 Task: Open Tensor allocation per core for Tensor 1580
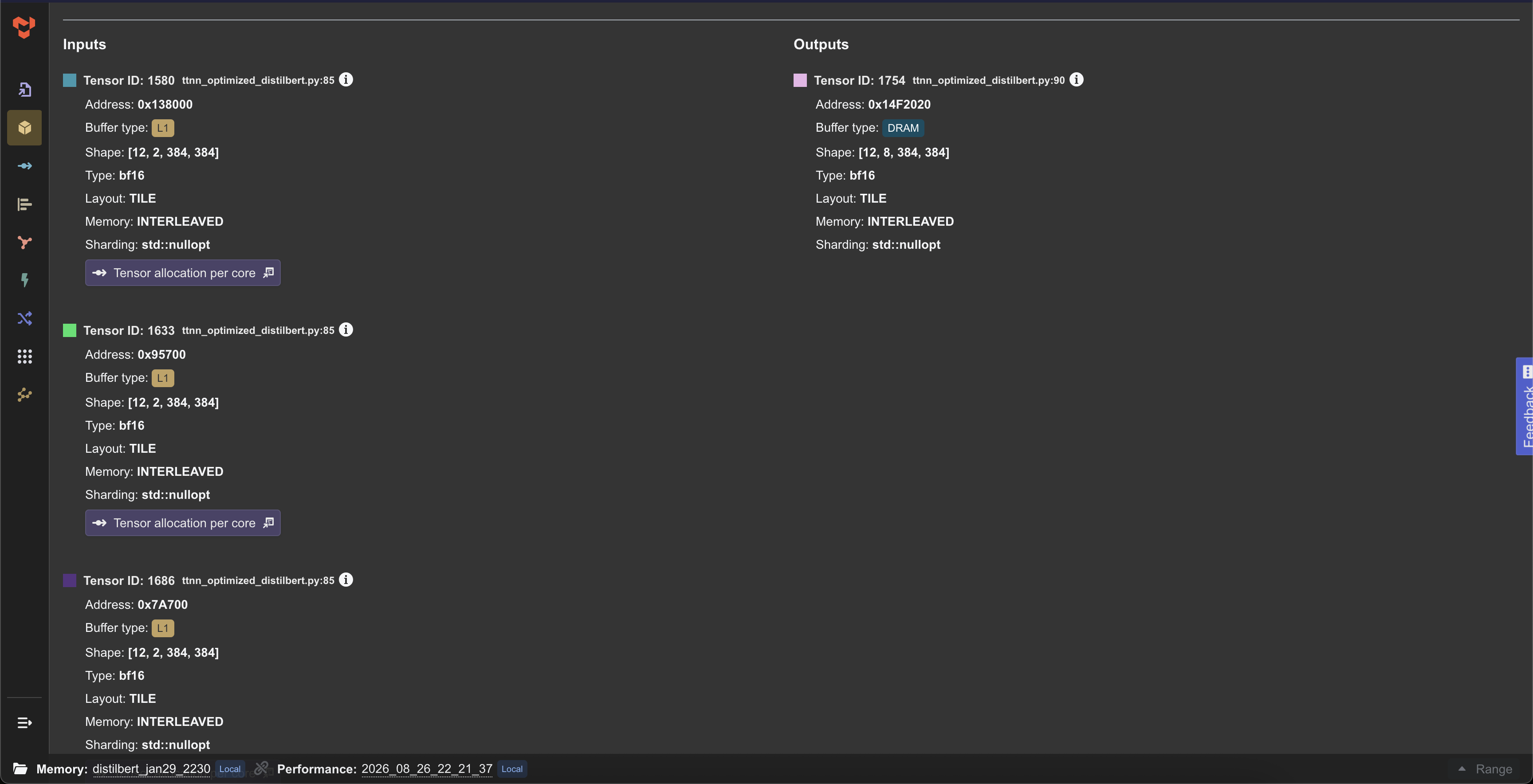pyautogui.click(x=183, y=272)
